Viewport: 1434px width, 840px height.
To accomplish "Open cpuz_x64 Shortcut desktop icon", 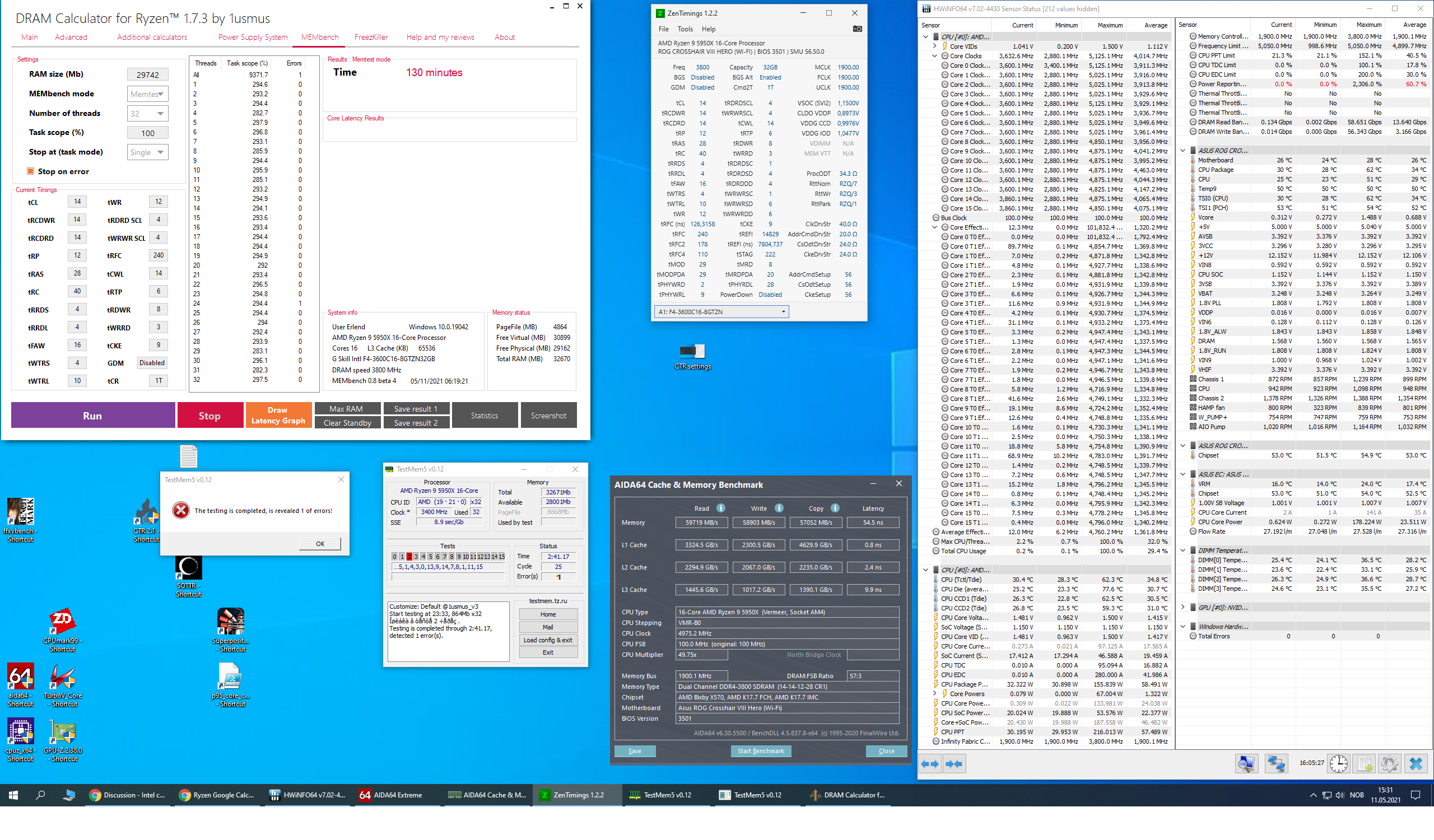I will [21, 739].
